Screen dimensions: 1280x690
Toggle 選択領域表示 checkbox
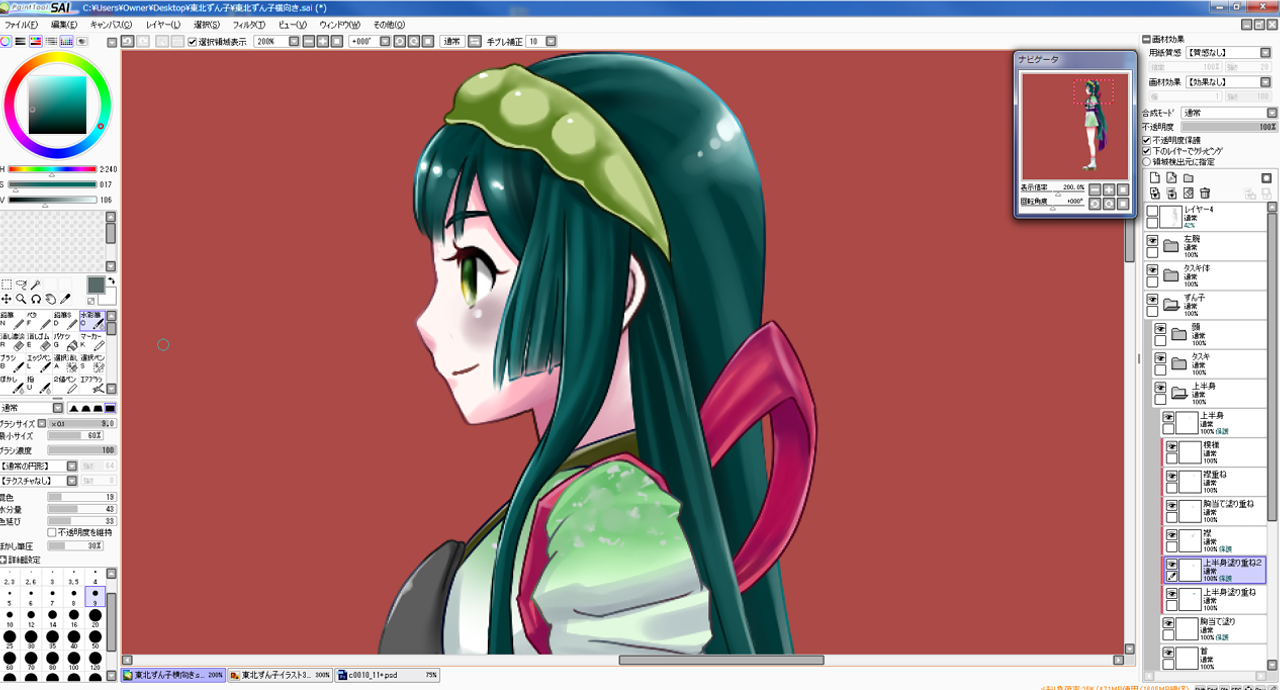click(x=192, y=41)
